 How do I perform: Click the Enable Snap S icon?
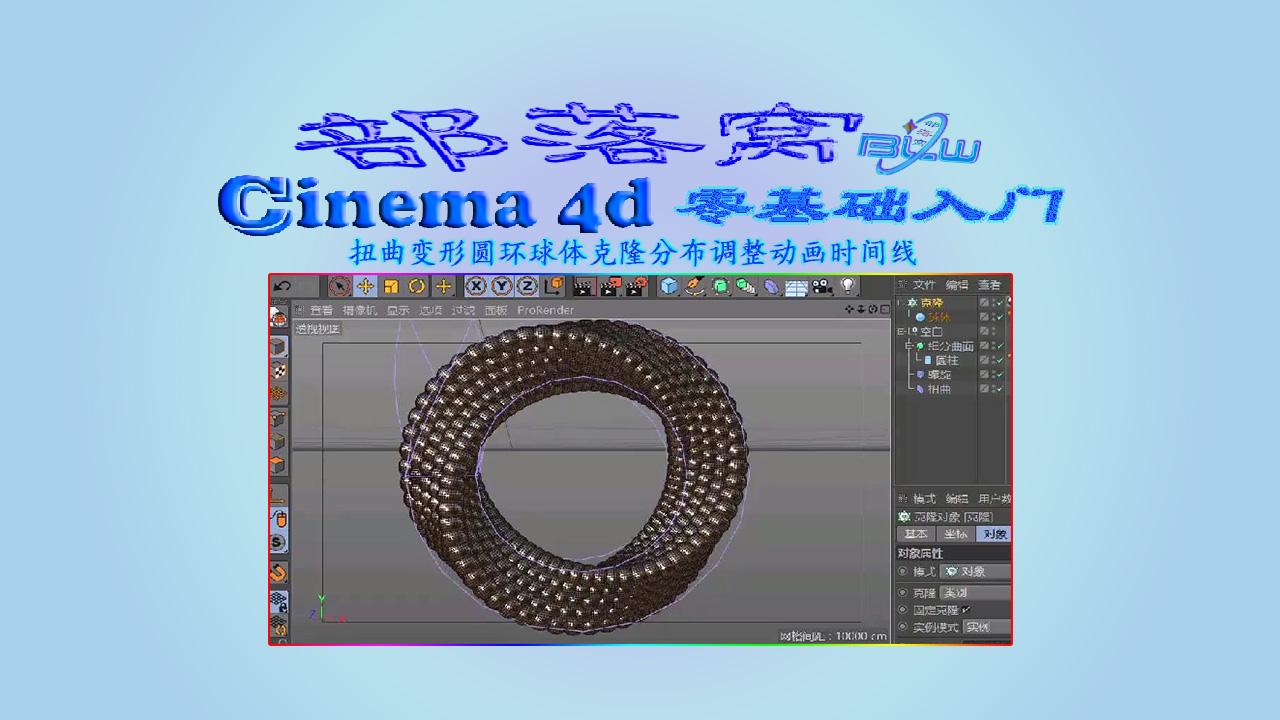[x=277, y=543]
